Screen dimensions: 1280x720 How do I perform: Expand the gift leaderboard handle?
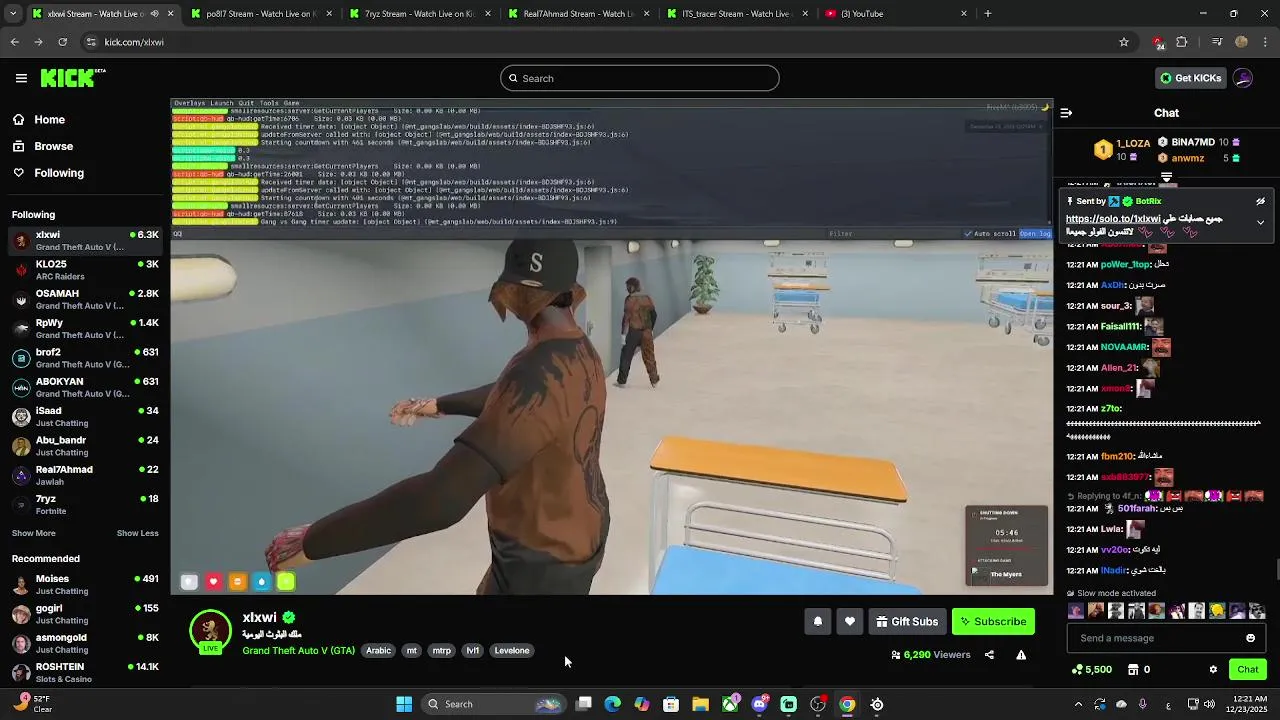(x=1166, y=178)
